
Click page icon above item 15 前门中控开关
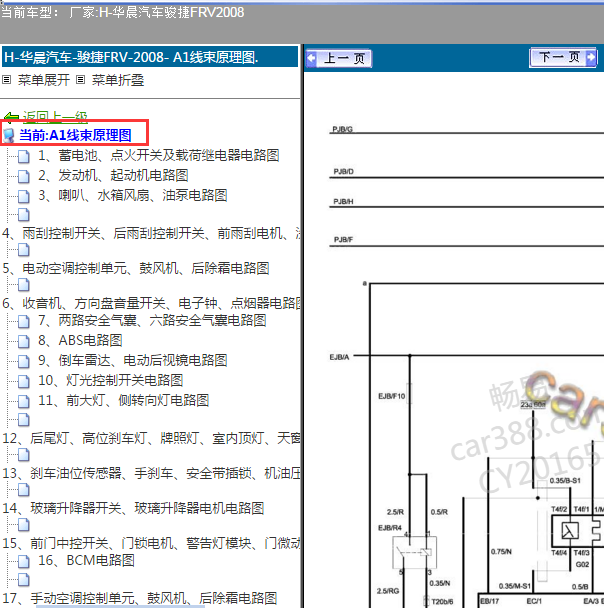pyautogui.click(x=24, y=525)
